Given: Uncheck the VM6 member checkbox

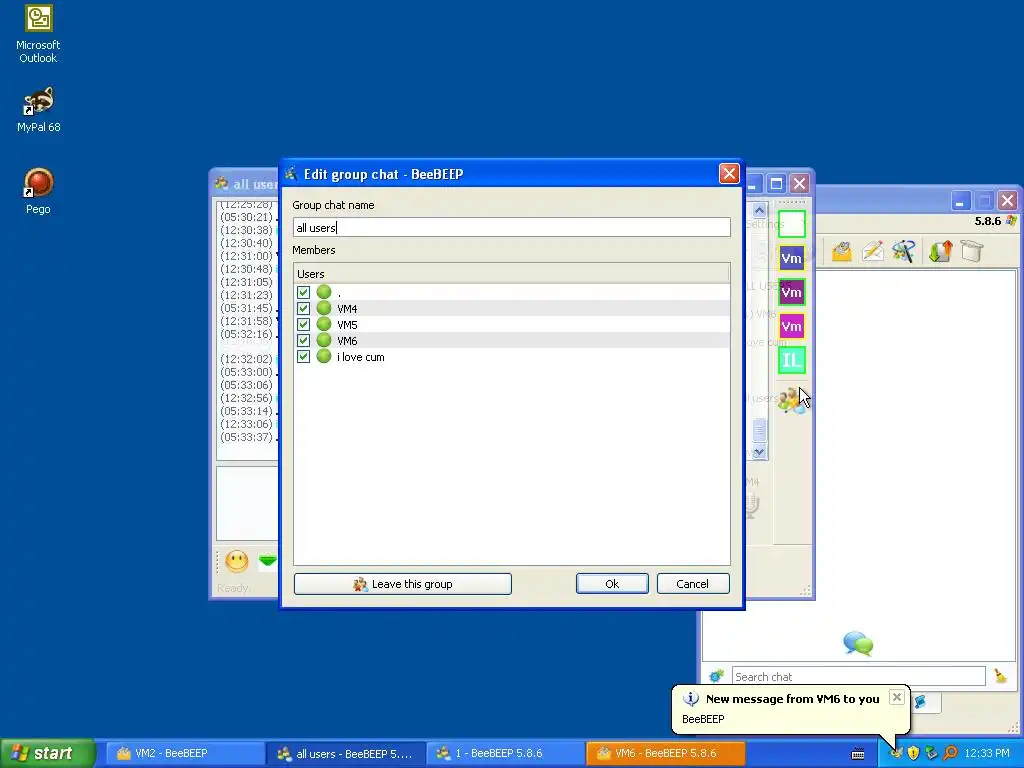Looking at the screenshot, I should (x=303, y=340).
